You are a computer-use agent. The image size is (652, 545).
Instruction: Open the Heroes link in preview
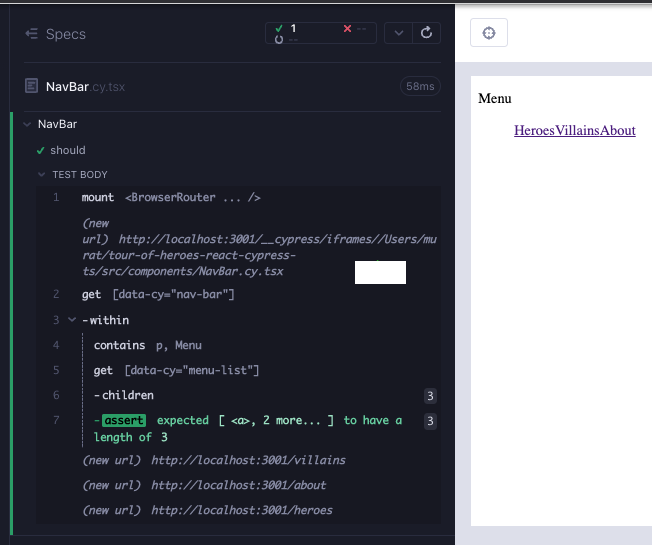[x=534, y=131]
